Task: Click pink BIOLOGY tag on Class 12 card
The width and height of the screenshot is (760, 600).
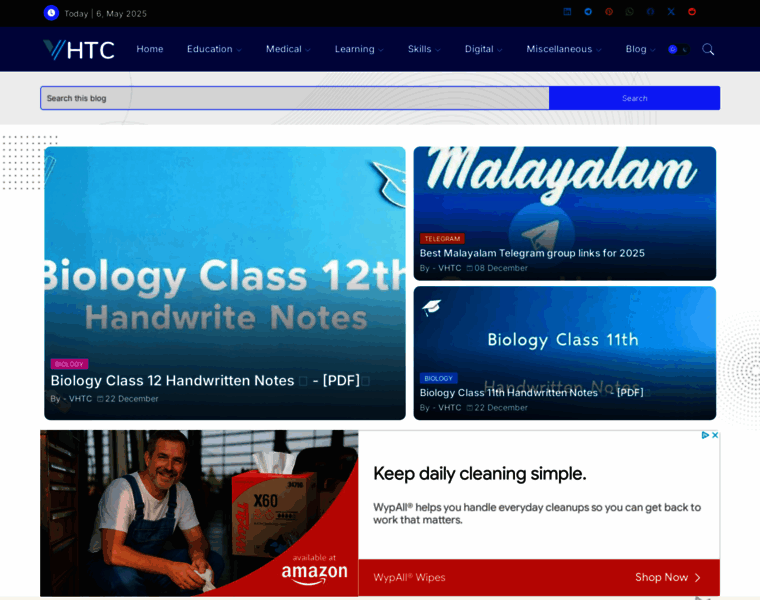Action: pyautogui.click(x=69, y=364)
